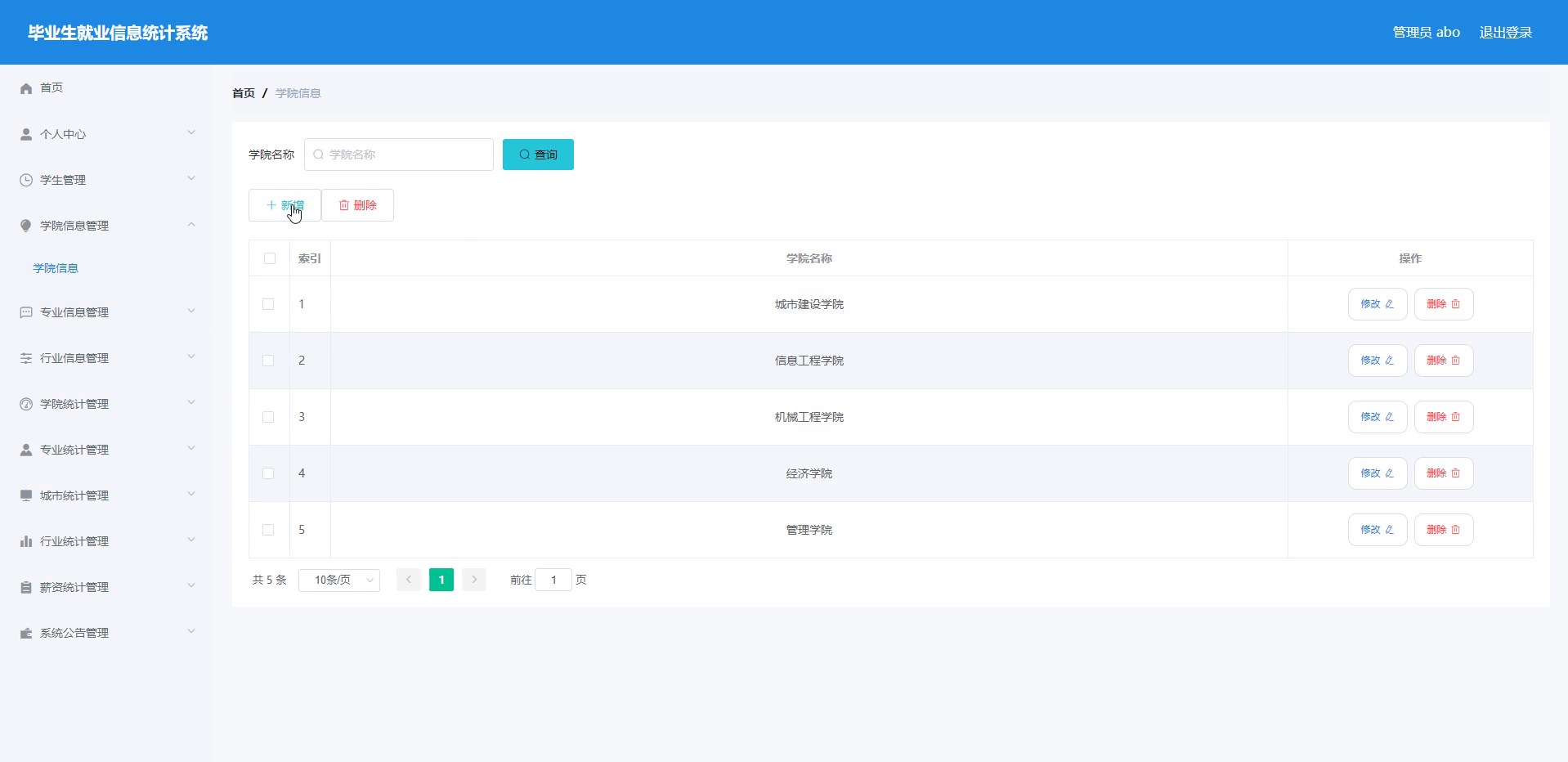Screen dimensions: 1568x762
Task: Open 薪资统计管理 menu text
Action: click(74, 587)
